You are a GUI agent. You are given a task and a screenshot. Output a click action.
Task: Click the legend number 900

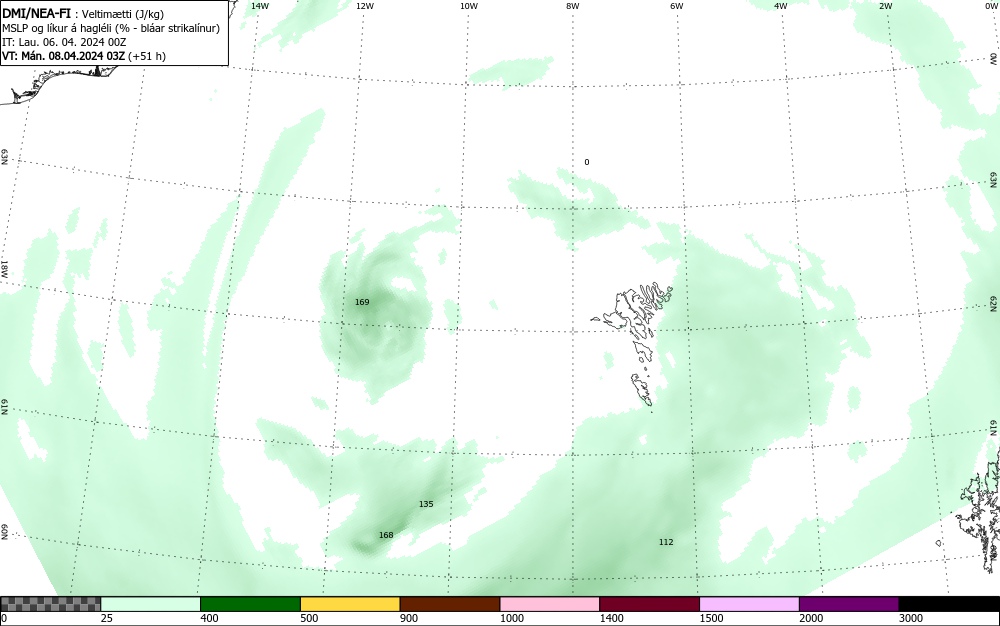[x=409, y=618]
